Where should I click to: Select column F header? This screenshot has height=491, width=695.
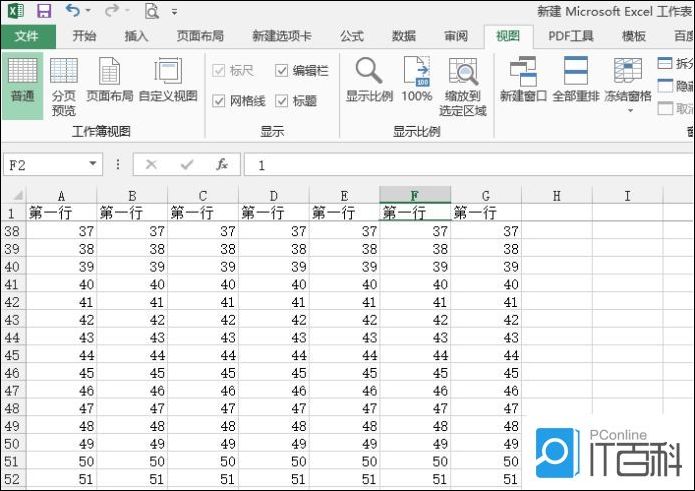tap(415, 195)
